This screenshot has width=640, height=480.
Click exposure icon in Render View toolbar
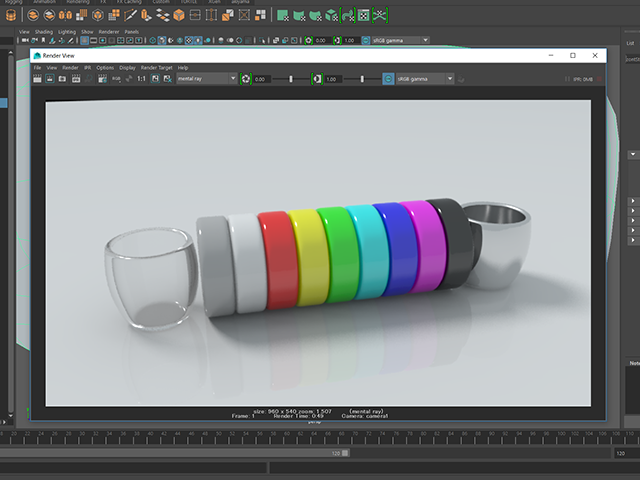(246, 79)
